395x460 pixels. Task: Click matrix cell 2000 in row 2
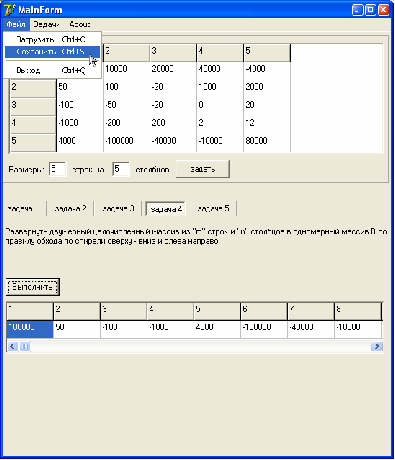(267, 88)
